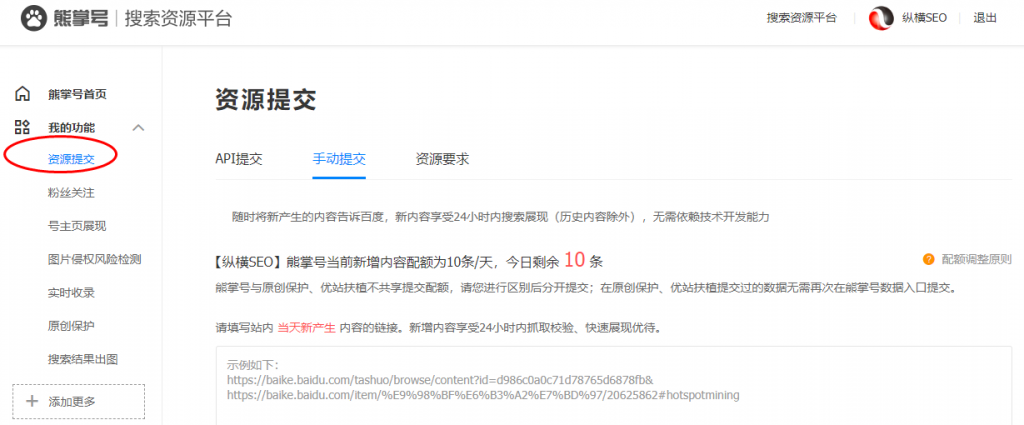The width and height of the screenshot is (1024, 425).
Task: Click the 熊掌号与原创保护 quota note text
Action: [x=586, y=288]
